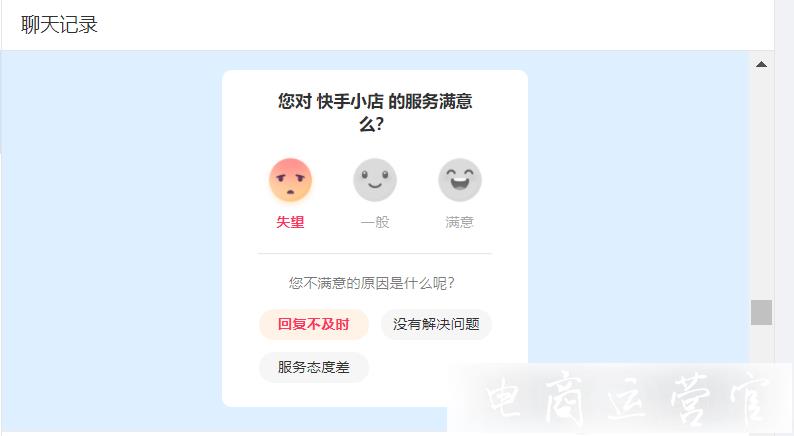Click the 快手小店 satisfaction question title
Image resolution: width=794 pixels, height=436 pixels.
[375, 112]
